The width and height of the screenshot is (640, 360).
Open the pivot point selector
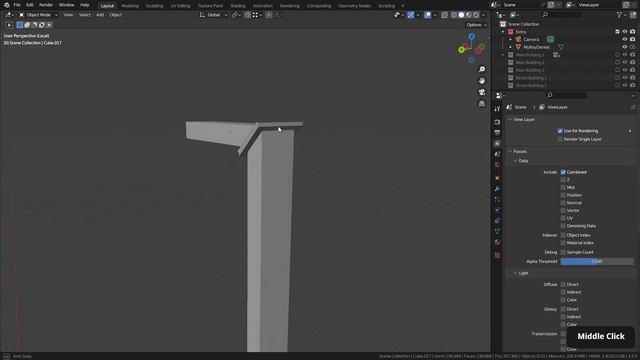236,15
